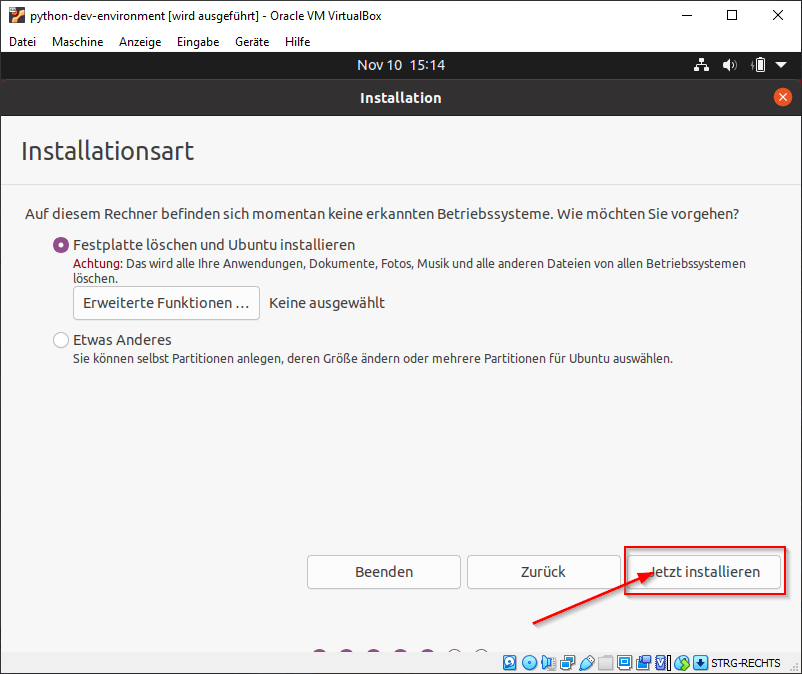Screen dimensions: 802x674
Task: Click the network icon in Ubuntu top bar
Action: tap(701, 64)
